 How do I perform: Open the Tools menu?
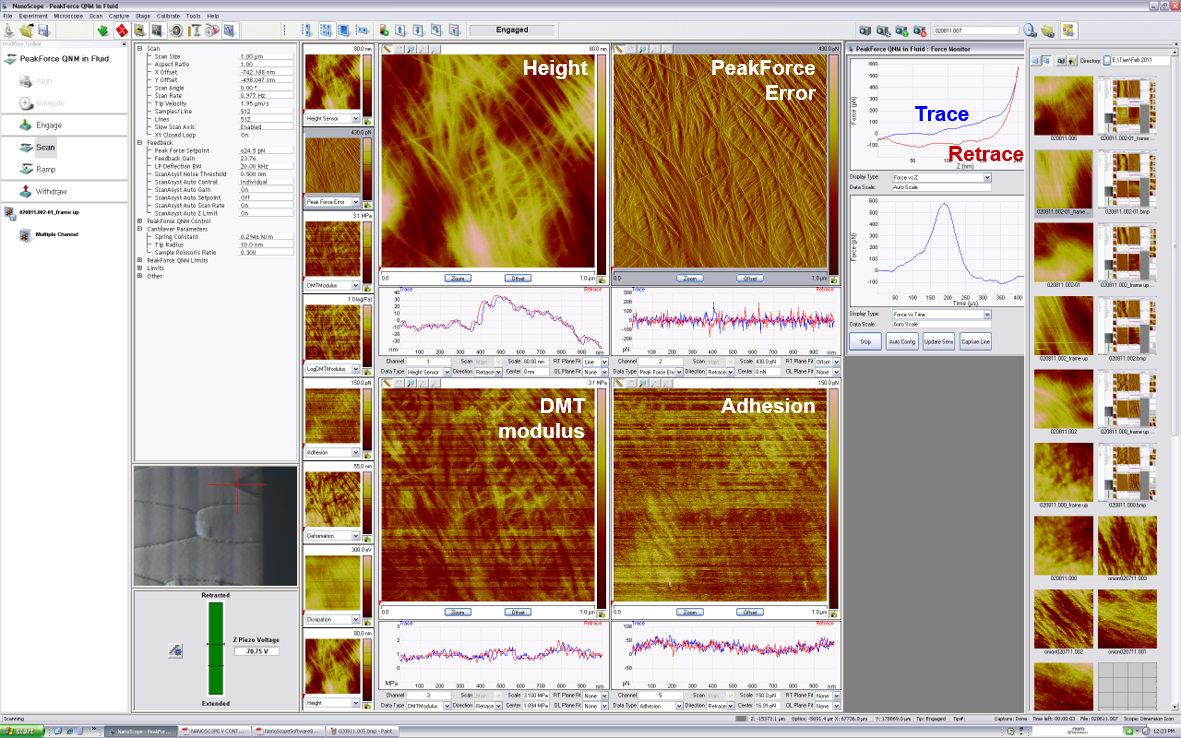(194, 16)
